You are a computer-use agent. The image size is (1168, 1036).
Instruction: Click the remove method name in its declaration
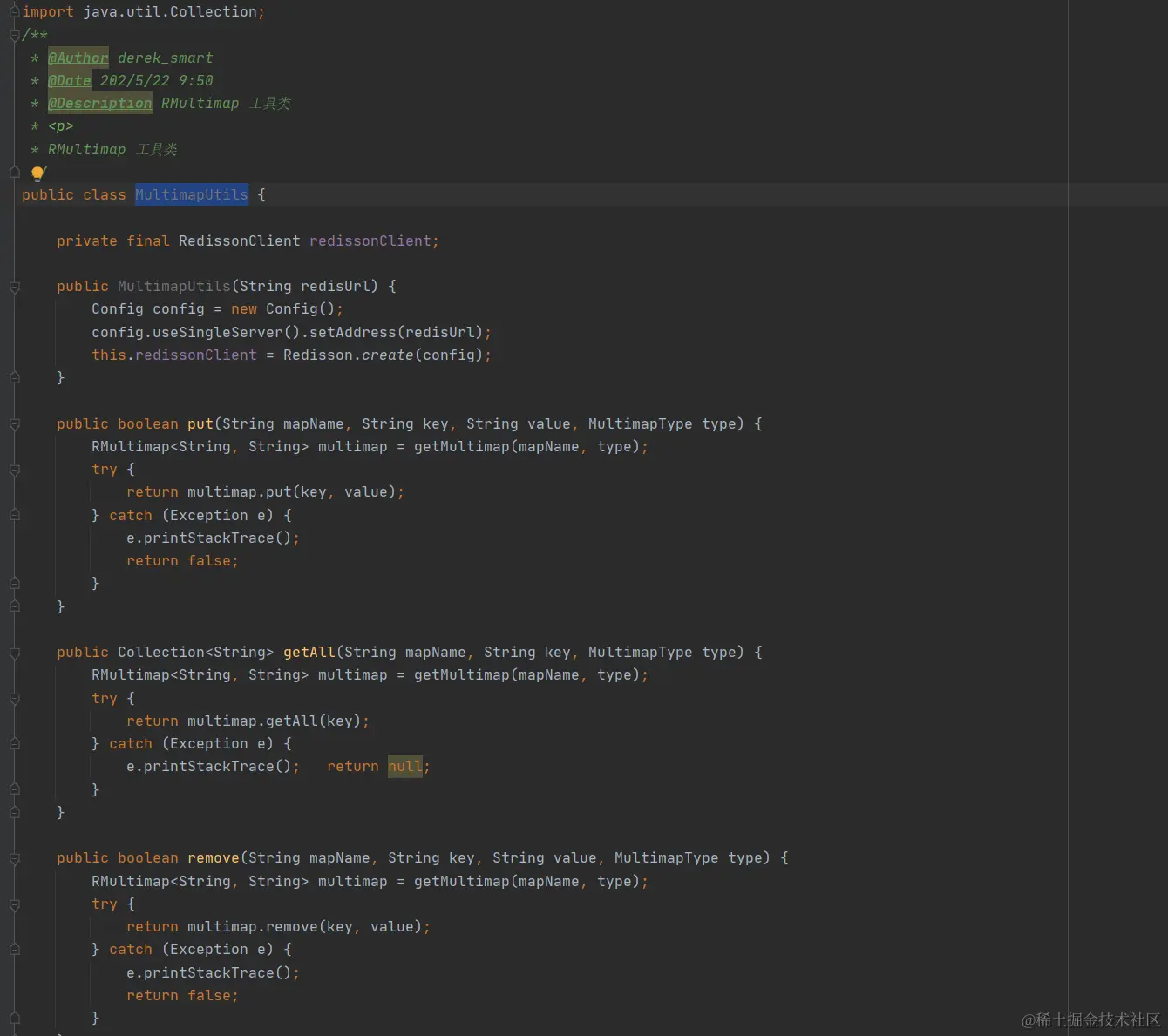pos(214,857)
